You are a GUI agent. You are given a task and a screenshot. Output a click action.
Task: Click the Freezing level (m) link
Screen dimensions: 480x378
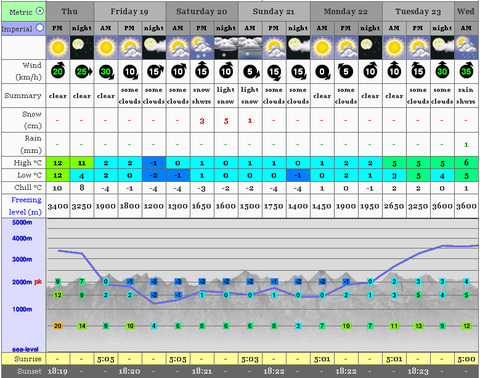pyautogui.click(x=26, y=206)
